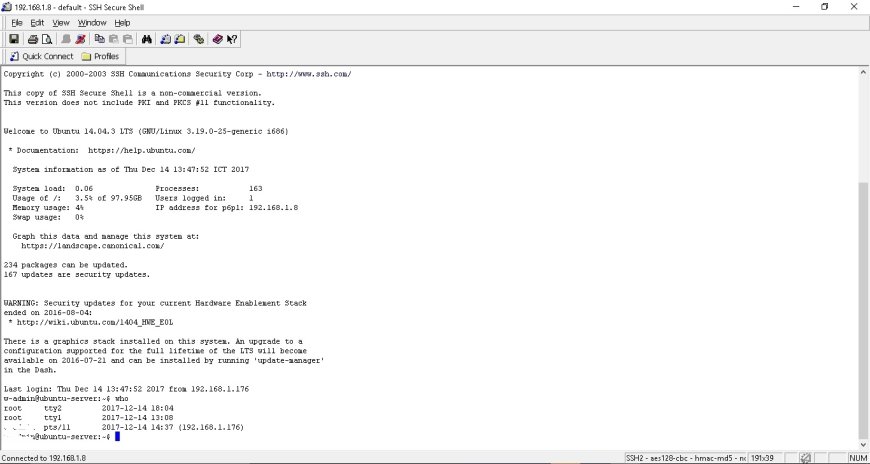The height and width of the screenshot is (464, 870).
Task: Copy selection with the toolbar Copy icon
Action: (99, 39)
